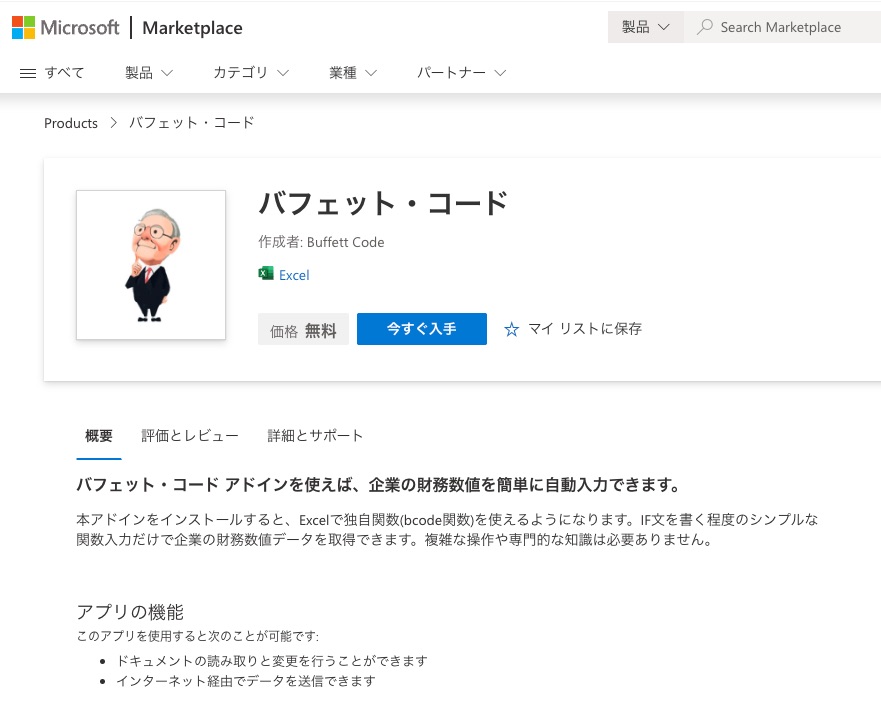This screenshot has width=881, height=711.
Task: Click the Buffett cartoon app thumbnail
Action: pyautogui.click(x=151, y=265)
